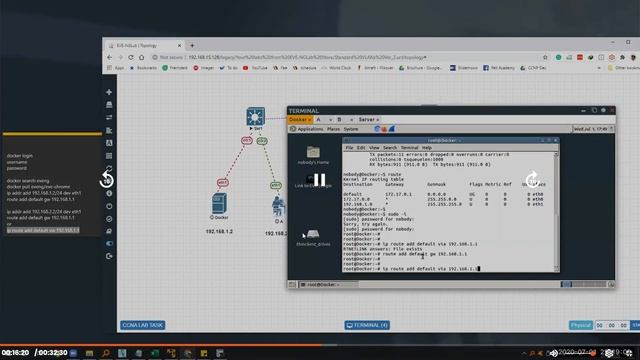Screen dimensions: 640x360
Task: Rewind video ten seconds with the overlay button
Action: click(x=107, y=180)
